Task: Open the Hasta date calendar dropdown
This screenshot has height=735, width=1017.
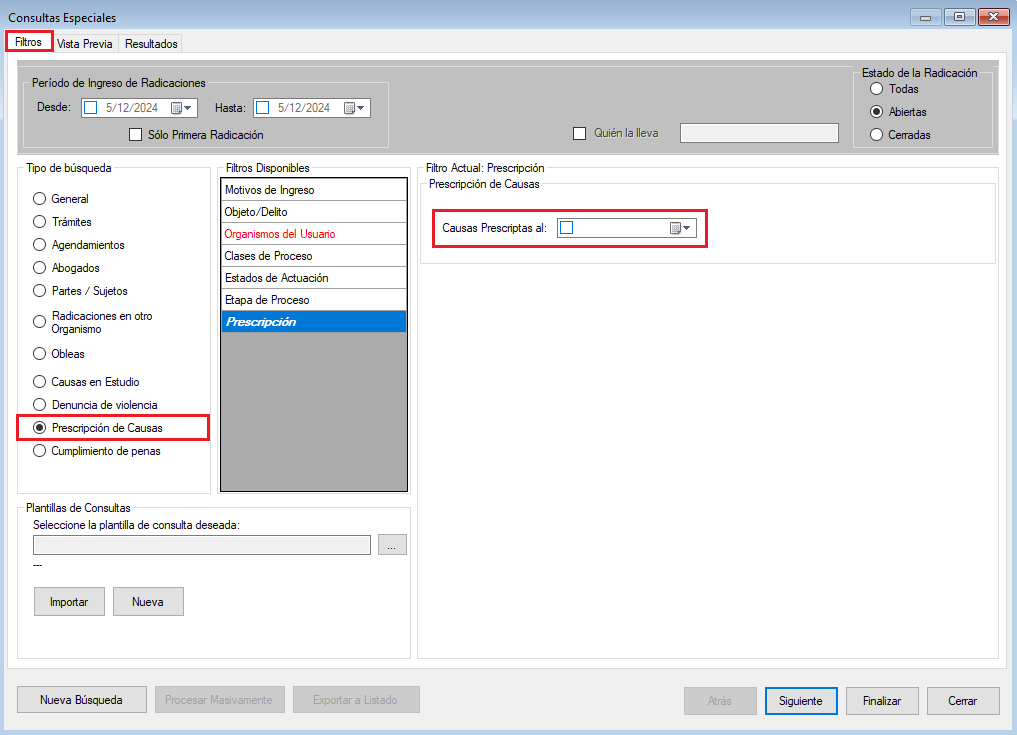Action: [x=355, y=108]
